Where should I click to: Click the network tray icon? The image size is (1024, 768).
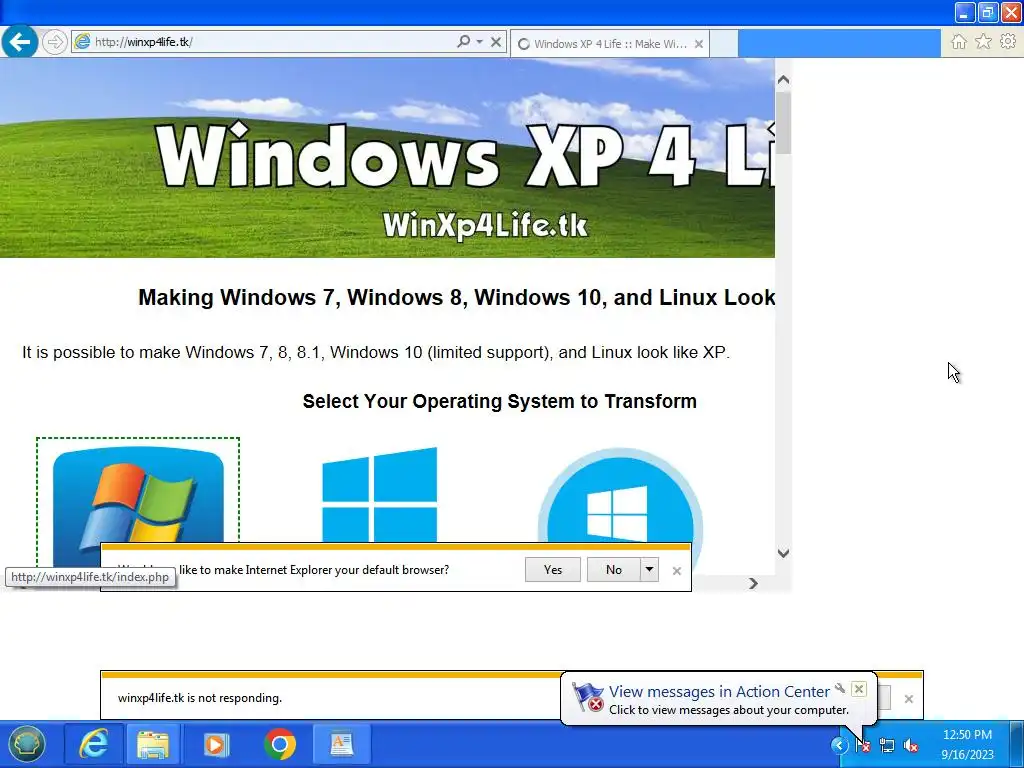pyautogui.click(x=887, y=744)
